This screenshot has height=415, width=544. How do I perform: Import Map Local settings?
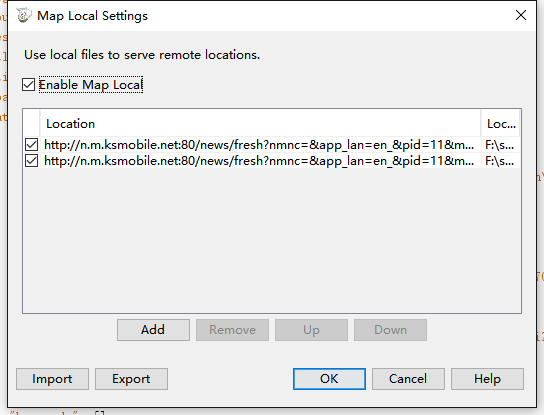(x=52, y=379)
